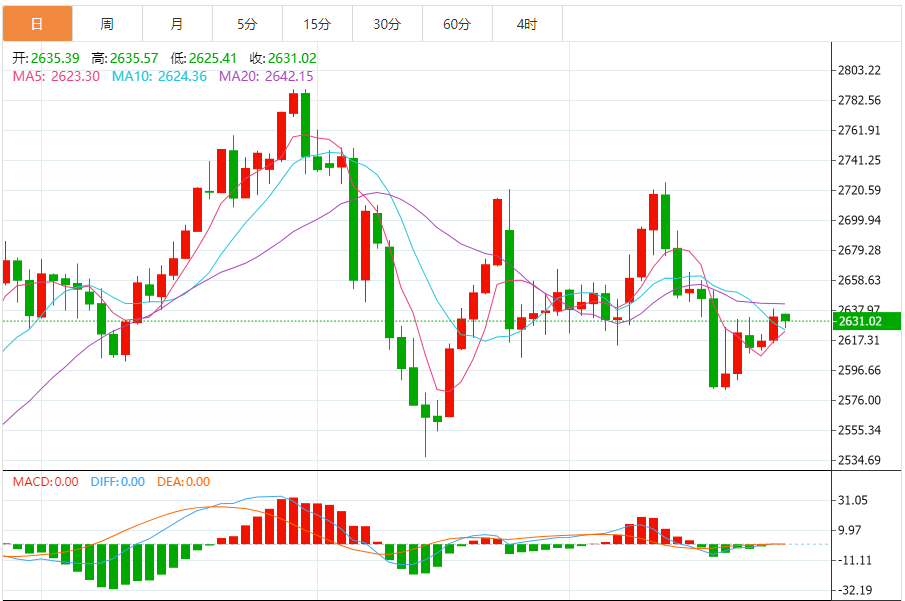This screenshot has width=905, height=601.
Task: Click the 2699.94 price axis label
Action: point(859,221)
